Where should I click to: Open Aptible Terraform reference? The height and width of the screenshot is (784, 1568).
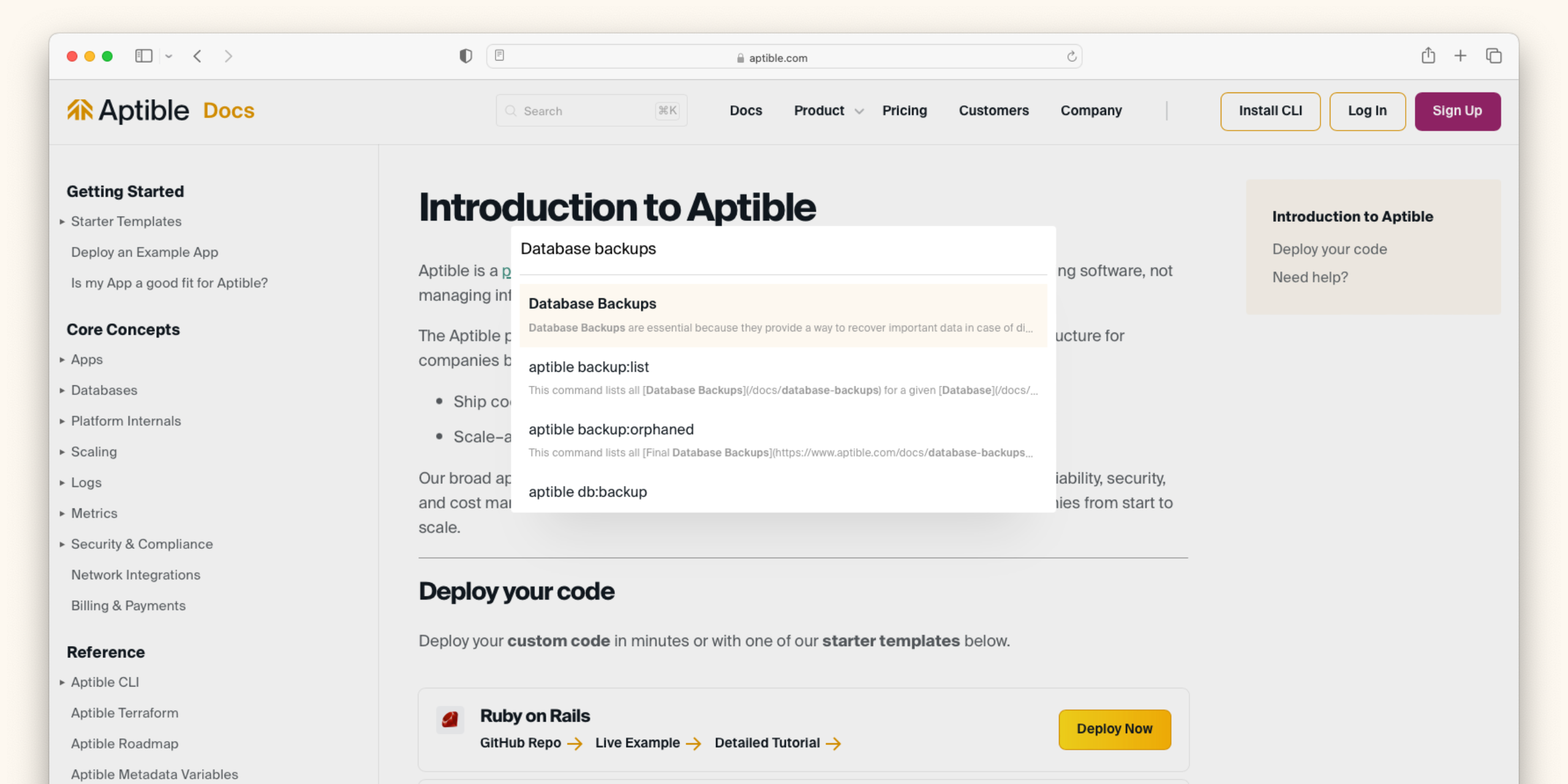[x=125, y=713]
